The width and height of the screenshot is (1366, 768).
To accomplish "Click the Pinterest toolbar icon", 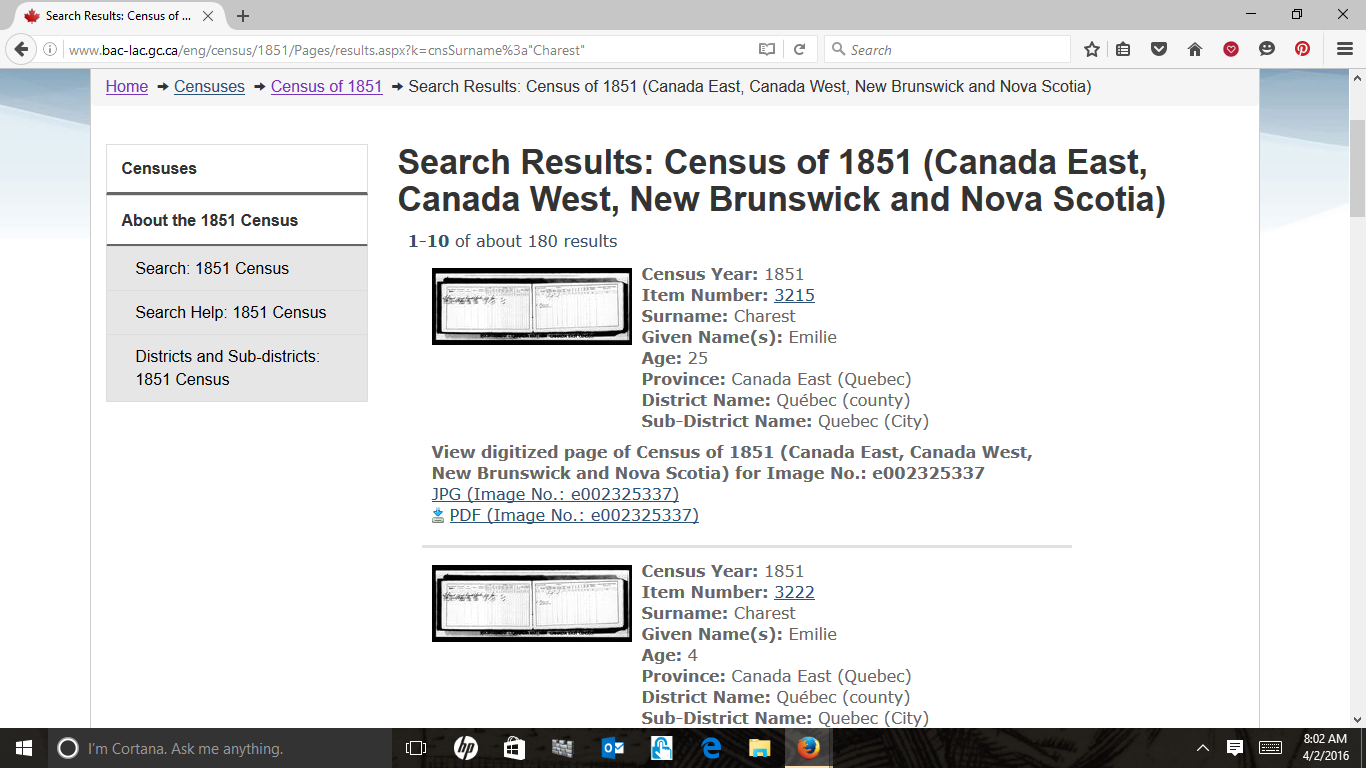I will tap(1302, 49).
